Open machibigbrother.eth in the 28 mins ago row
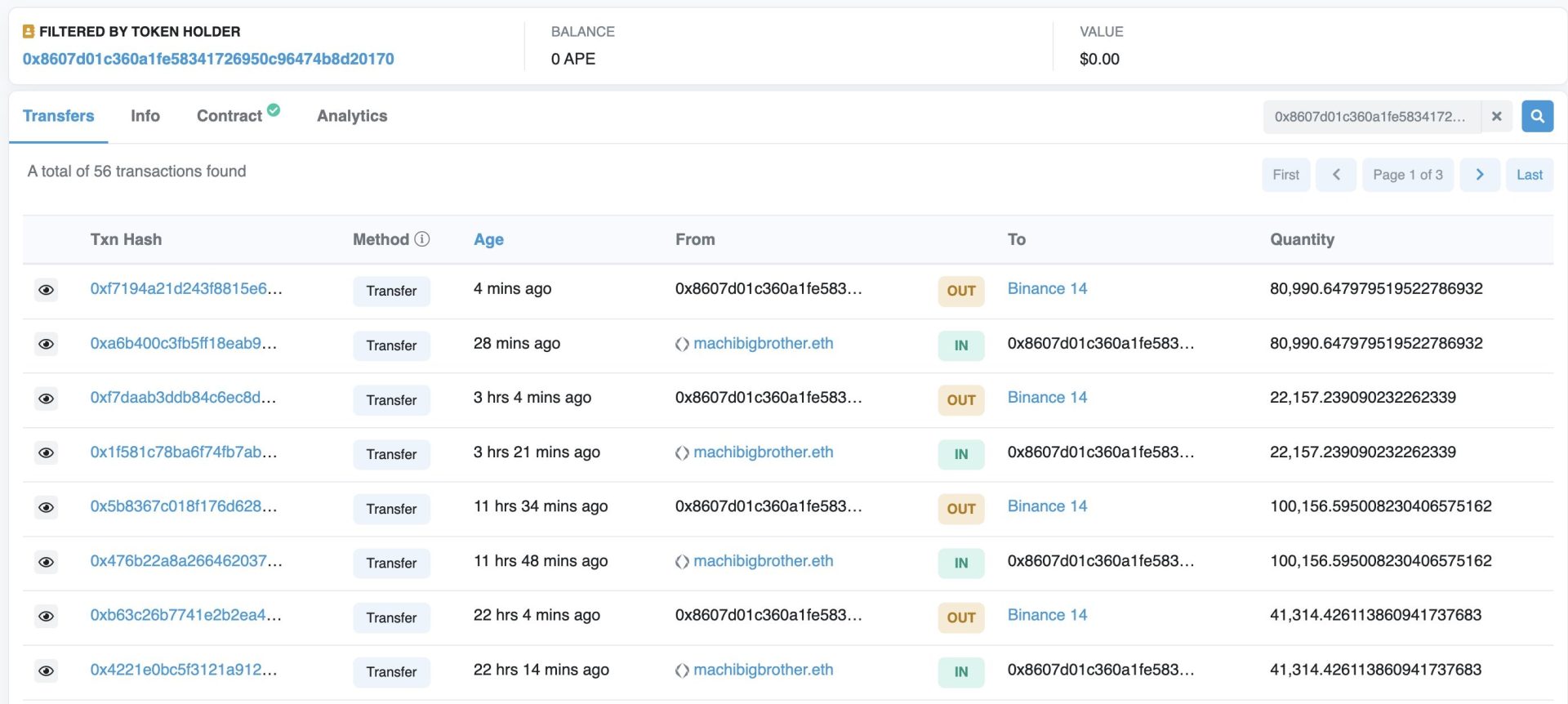 [763, 343]
